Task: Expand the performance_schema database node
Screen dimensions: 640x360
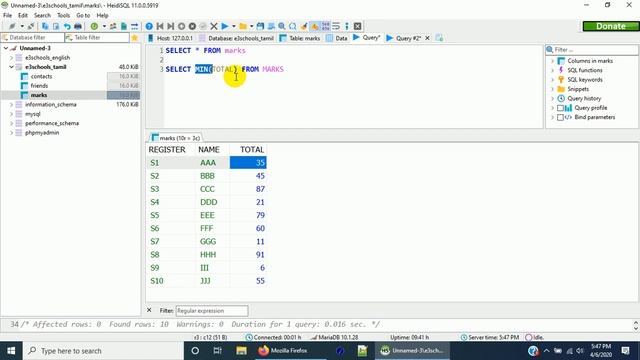Action: point(11,123)
